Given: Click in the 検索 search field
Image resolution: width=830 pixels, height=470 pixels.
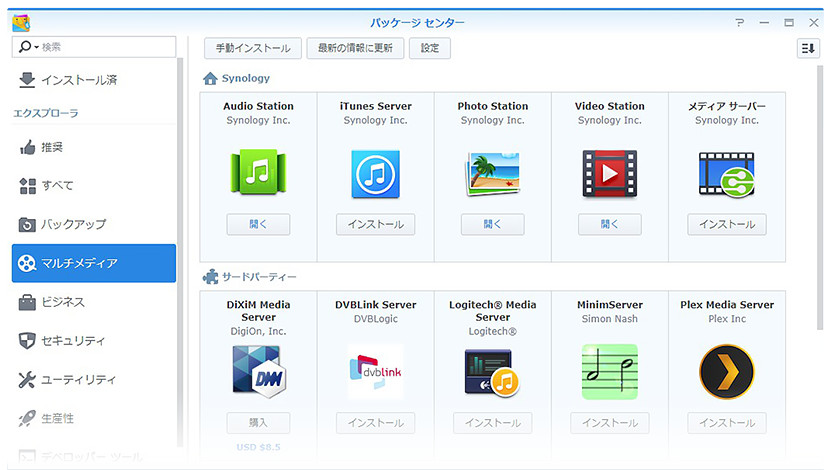Looking at the screenshot, I should click(x=100, y=48).
